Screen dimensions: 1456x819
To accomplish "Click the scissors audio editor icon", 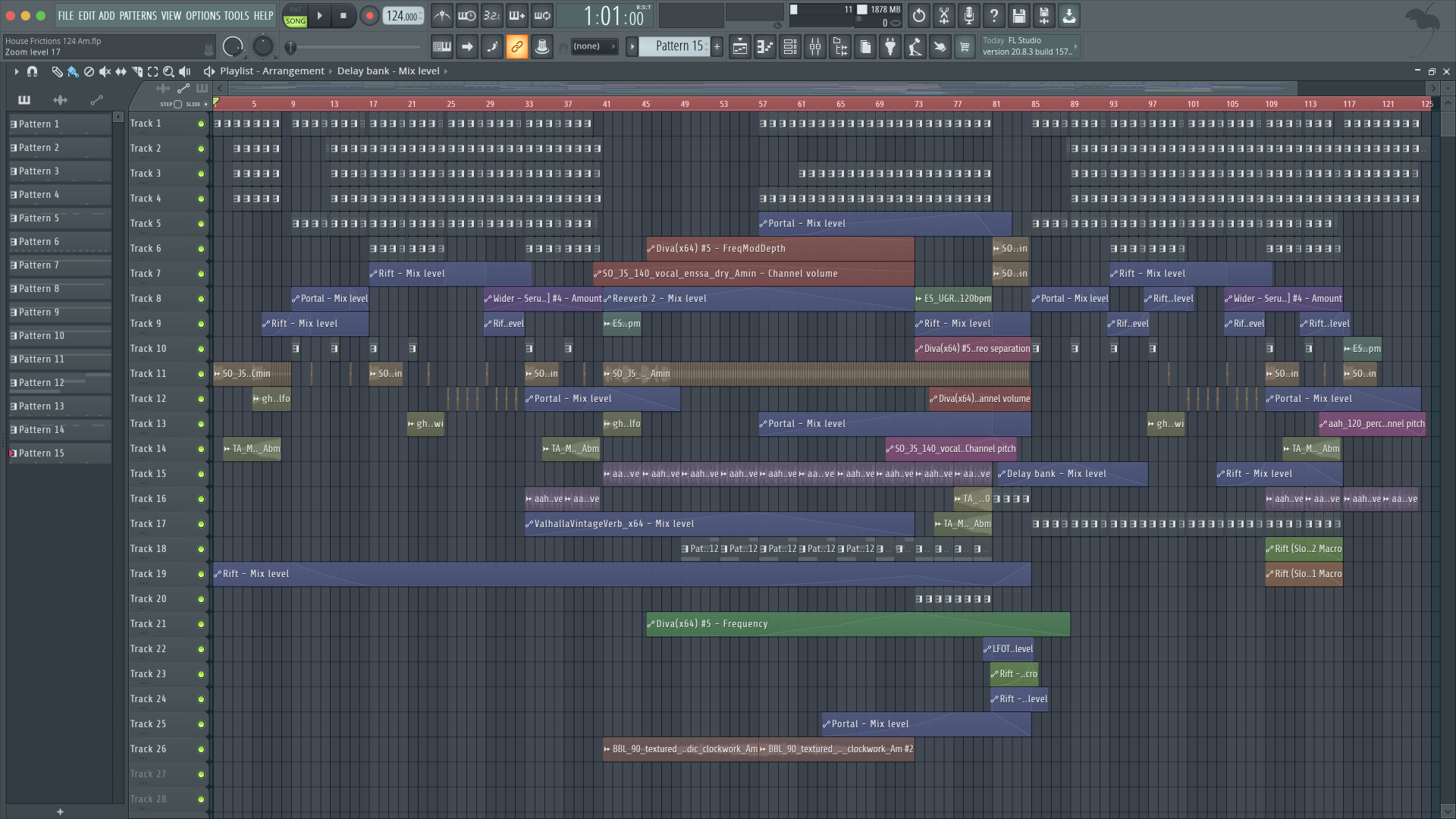I will 944,15.
